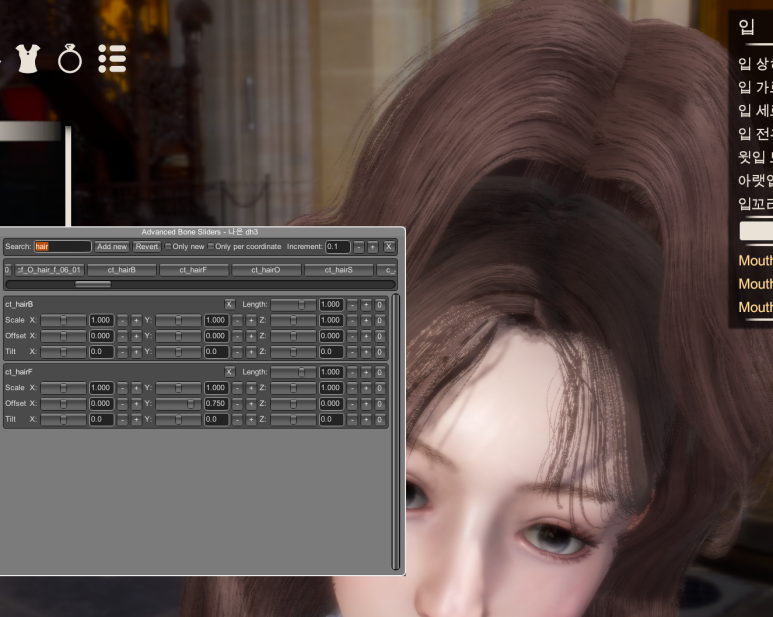
Task: Select the ct_hairO bone tab
Action: click(265, 270)
